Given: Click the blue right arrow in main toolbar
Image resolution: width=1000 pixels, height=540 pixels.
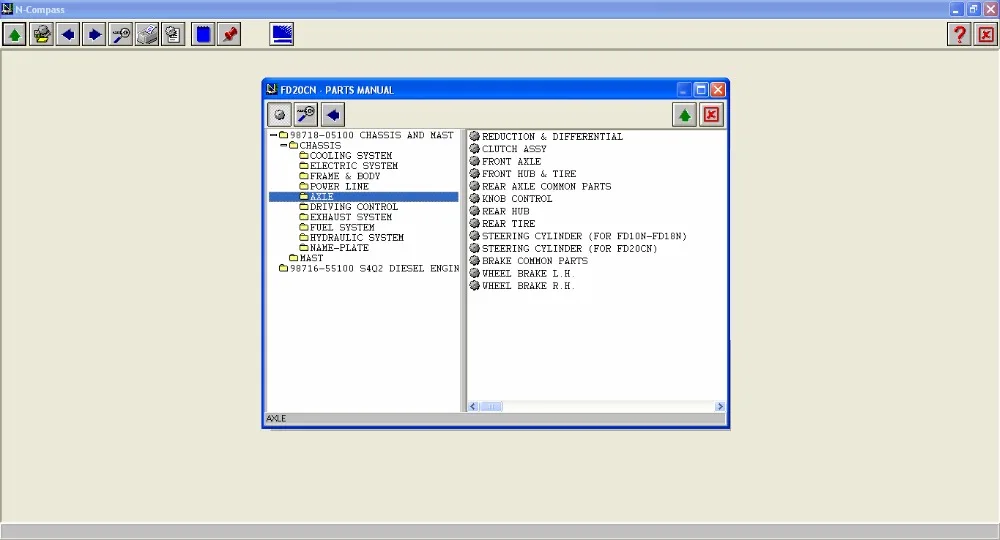Looking at the screenshot, I should [94, 34].
